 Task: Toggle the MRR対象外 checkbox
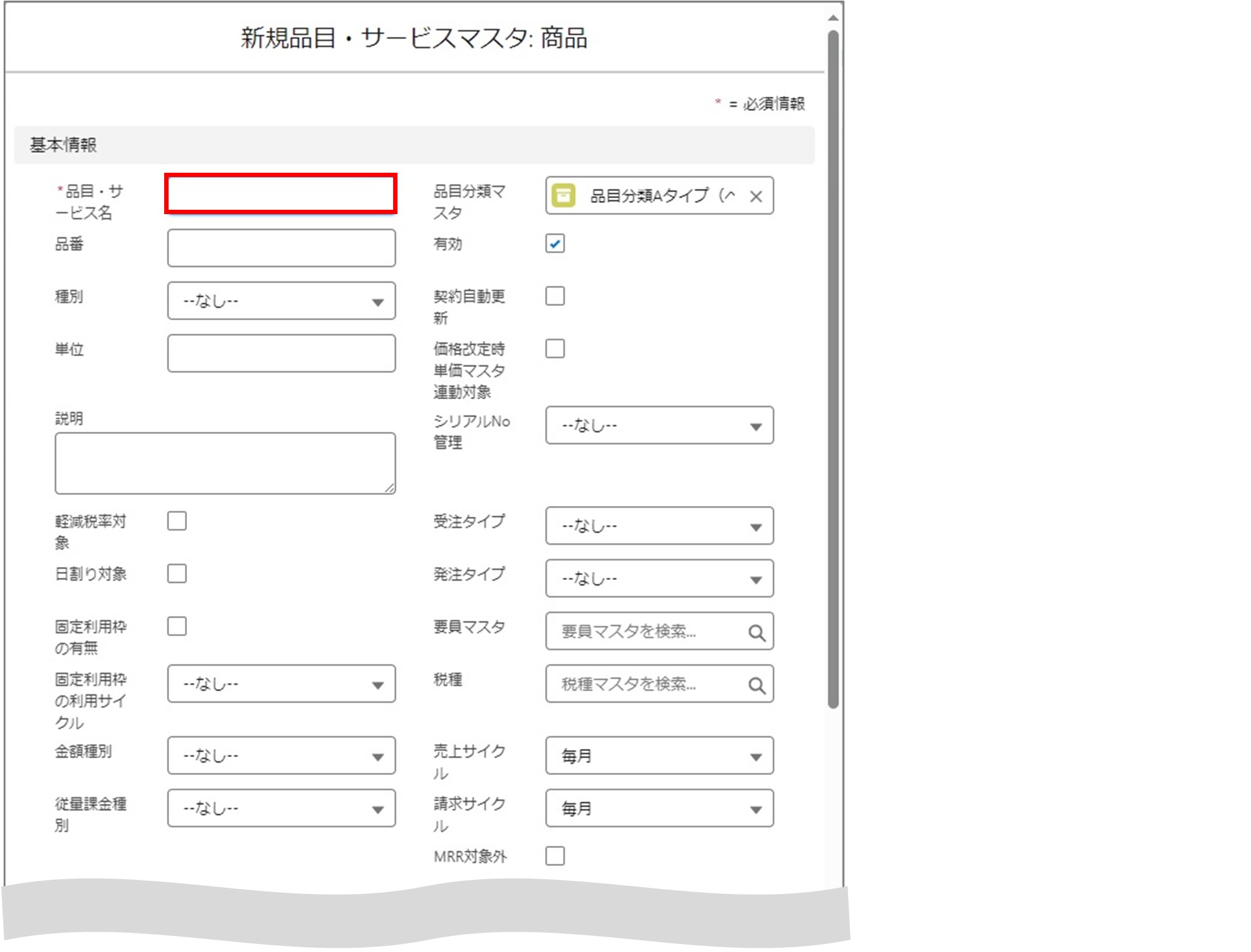[555, 856]
